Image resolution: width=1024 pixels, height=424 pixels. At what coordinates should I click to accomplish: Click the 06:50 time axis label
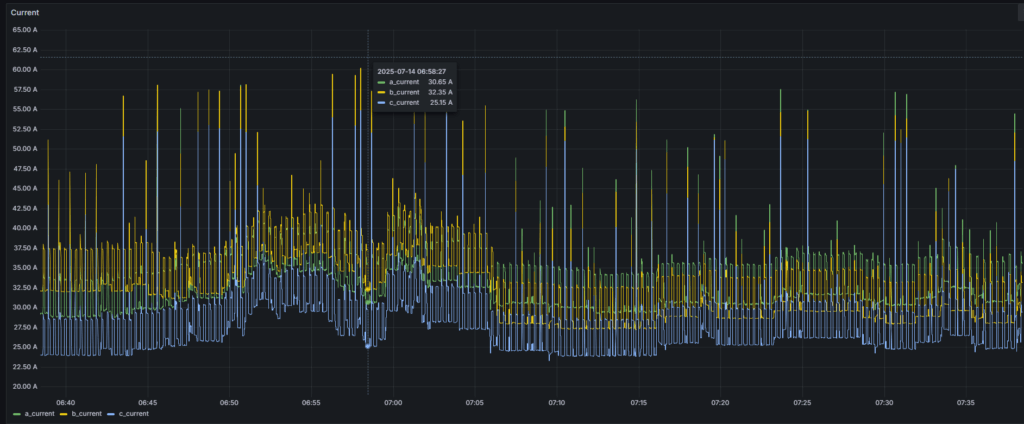pos(229,402)
